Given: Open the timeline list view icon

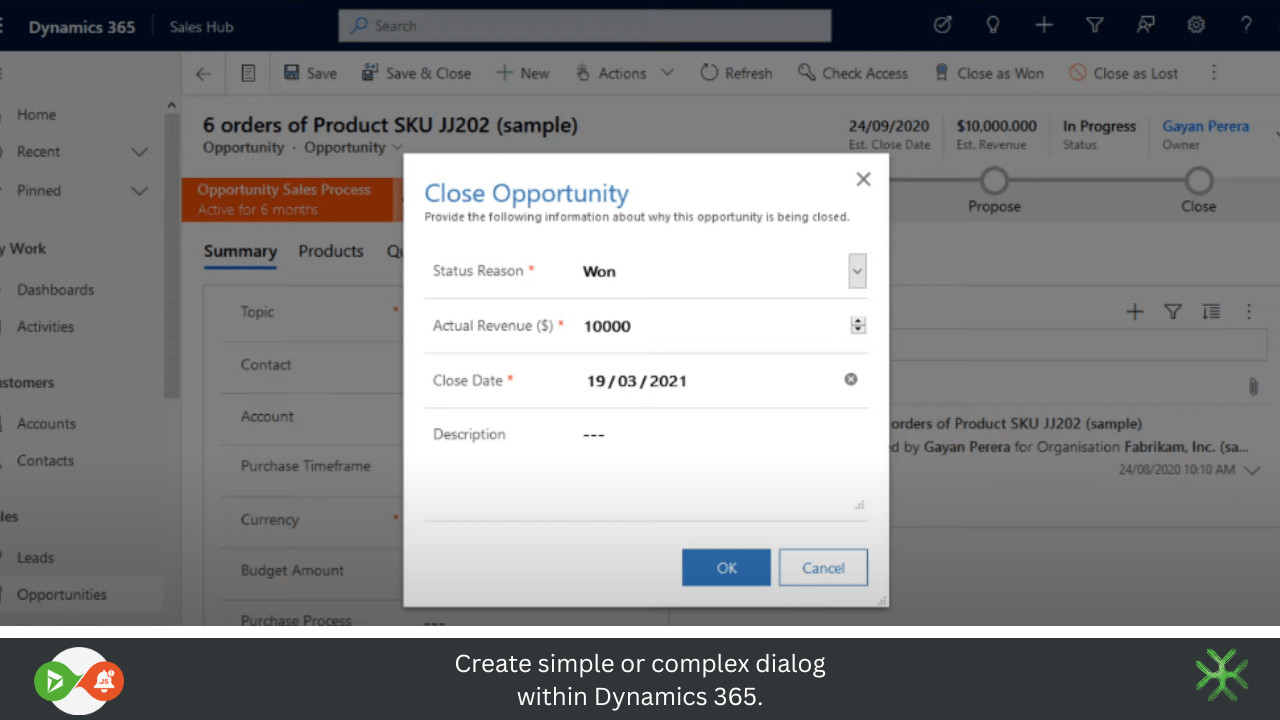Looking at the screenshot, I should click(1211, 312).
